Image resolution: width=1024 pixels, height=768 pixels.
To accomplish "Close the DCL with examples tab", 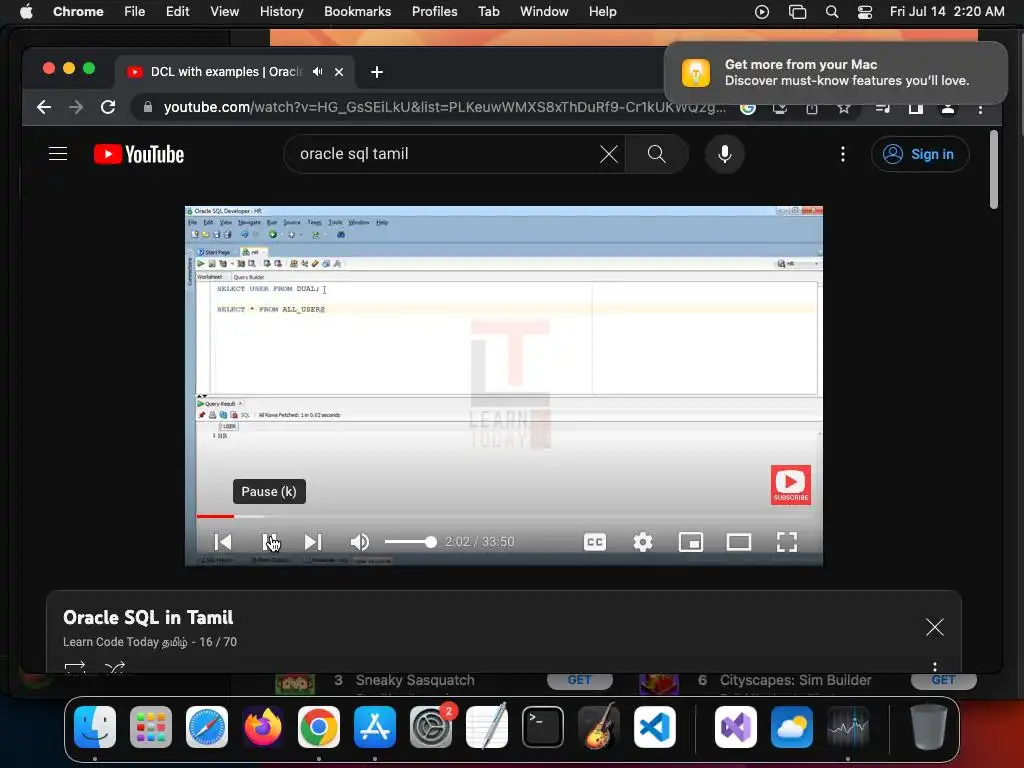I will [339, 72].
